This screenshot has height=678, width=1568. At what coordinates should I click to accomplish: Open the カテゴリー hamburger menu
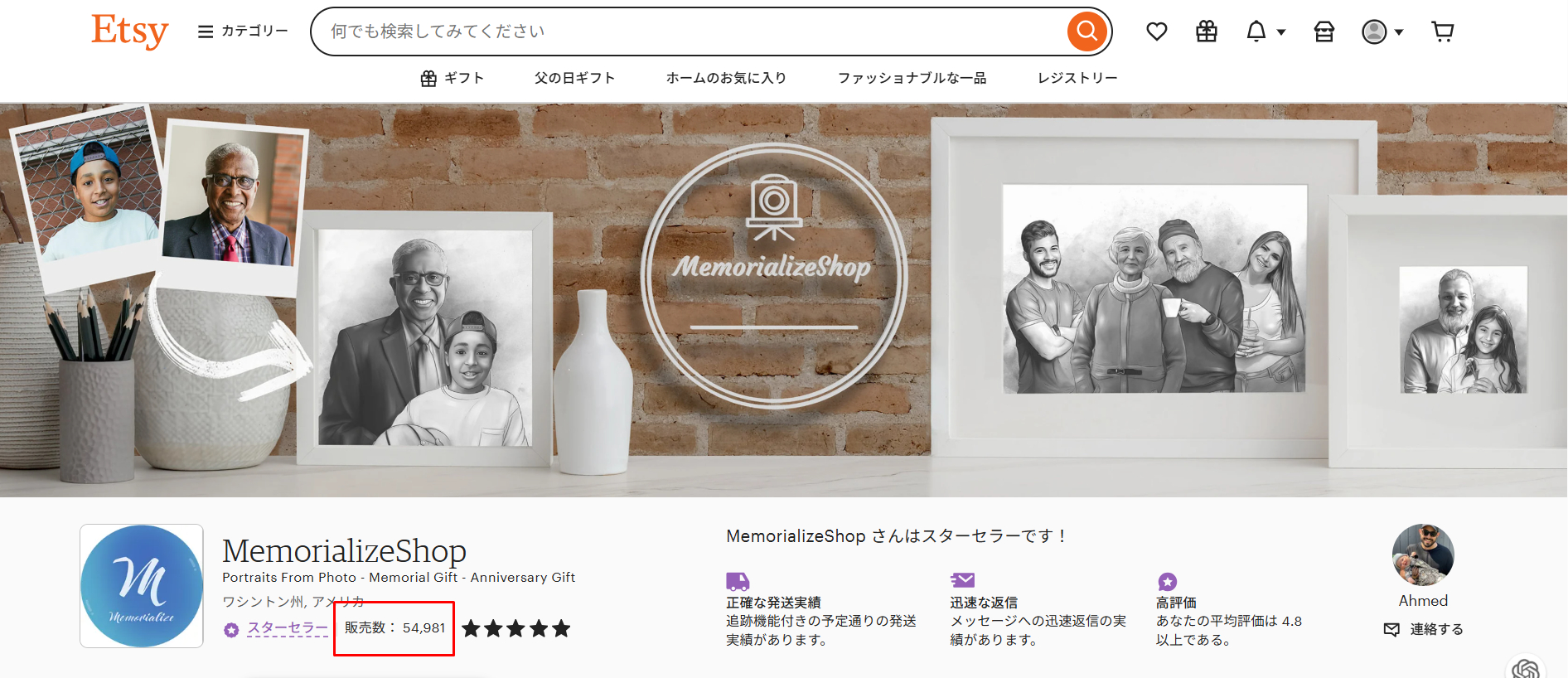(243, 31)
